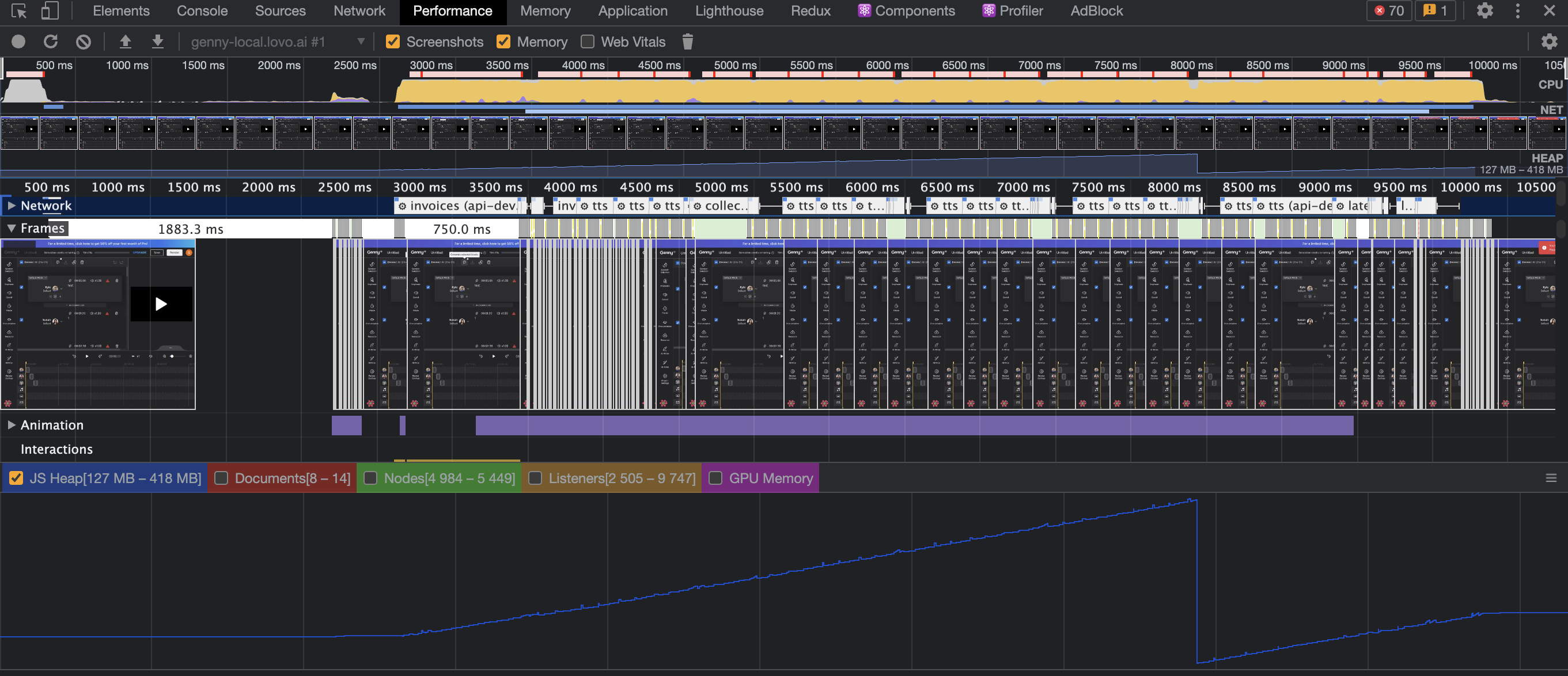1568x676 pixels.
Task: Load a profile with upload icon
Action: coord(126,42)
